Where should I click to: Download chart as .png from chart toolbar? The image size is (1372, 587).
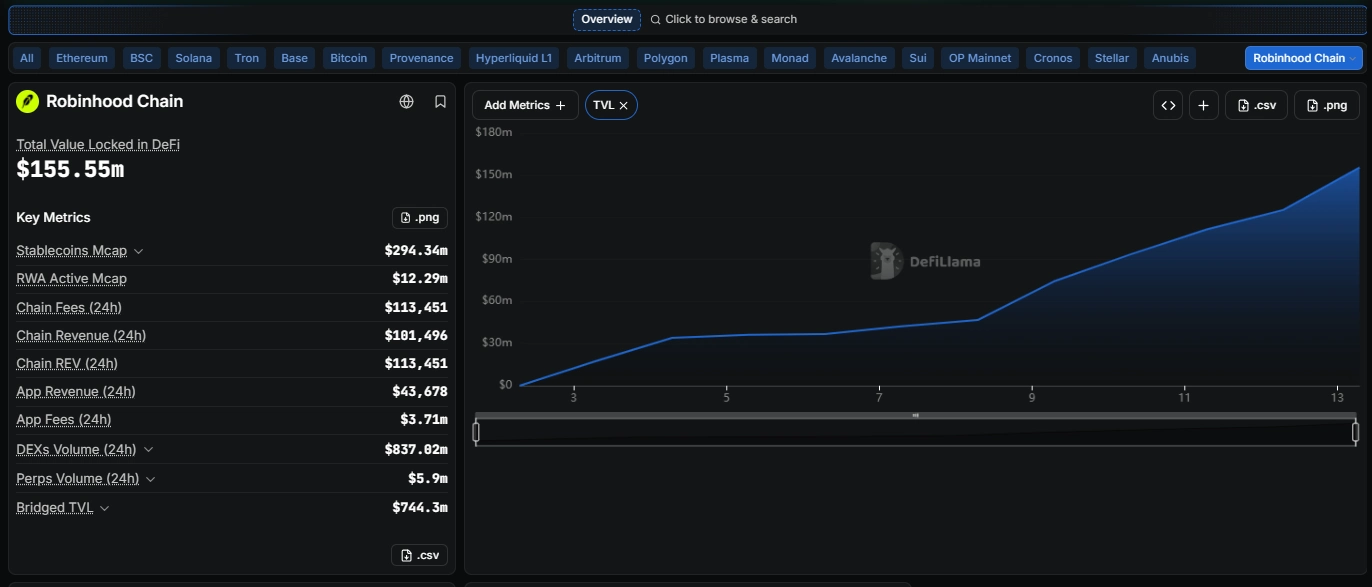pyautogui.click(x=1326, y=105)
